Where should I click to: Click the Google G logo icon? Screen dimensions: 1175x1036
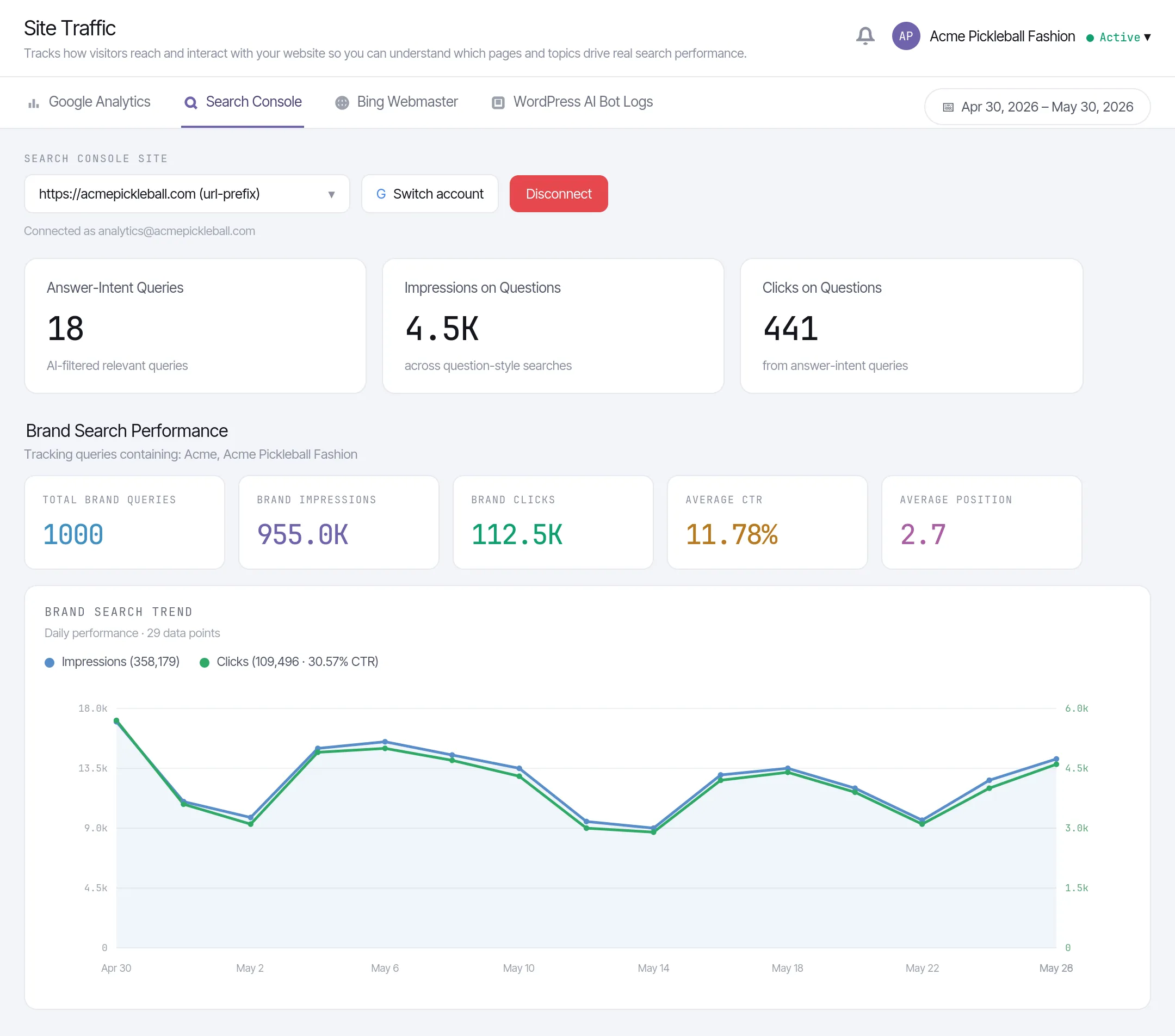coord(381,194)
